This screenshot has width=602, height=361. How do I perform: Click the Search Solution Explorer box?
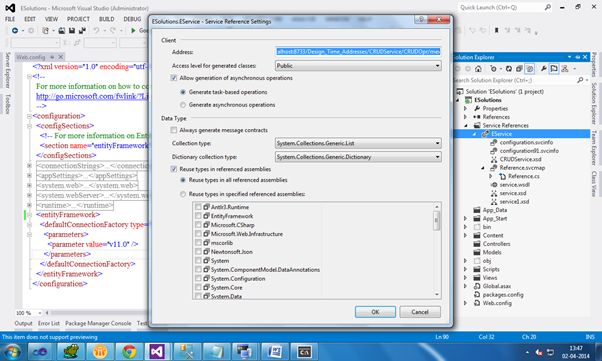click(514, 80)
